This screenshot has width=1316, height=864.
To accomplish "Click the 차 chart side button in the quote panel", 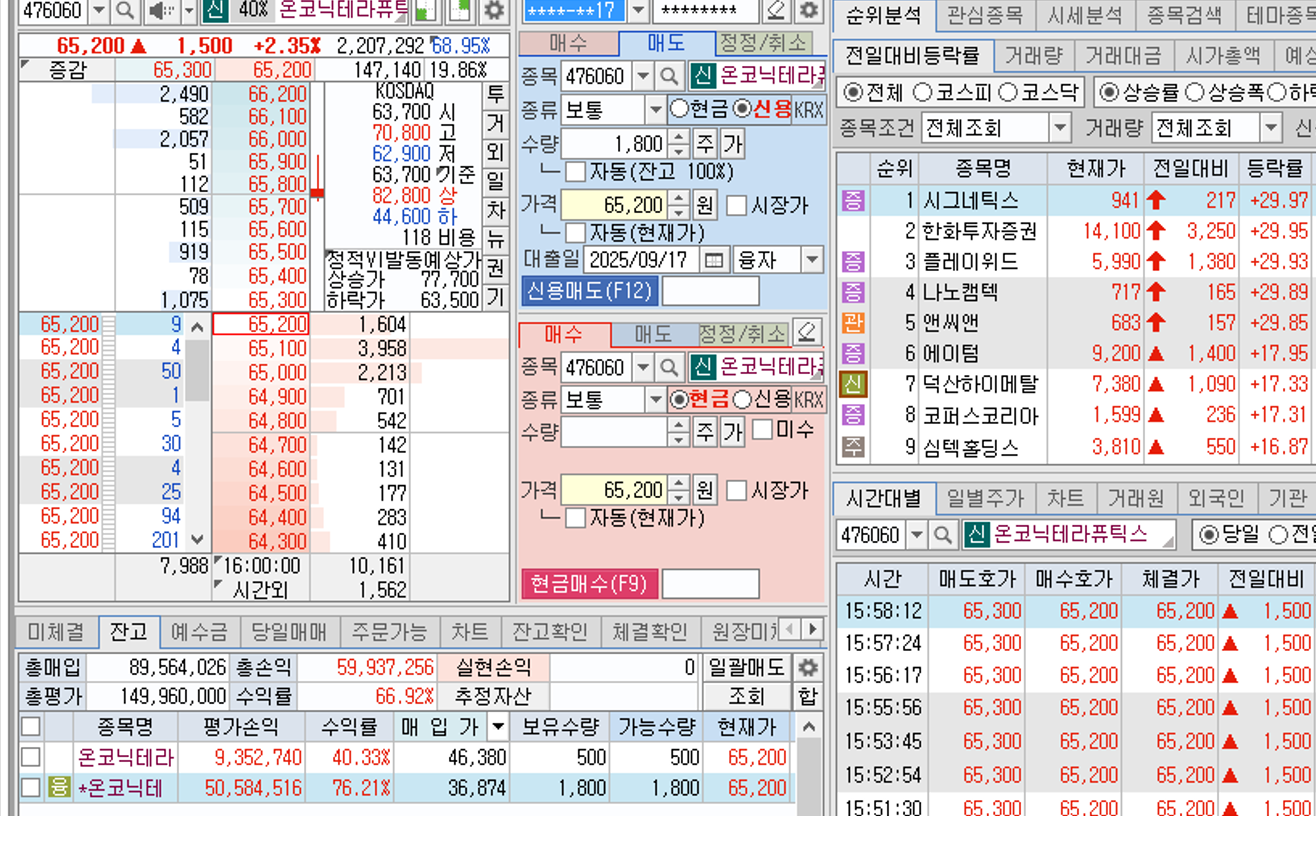I will point(495,210).
